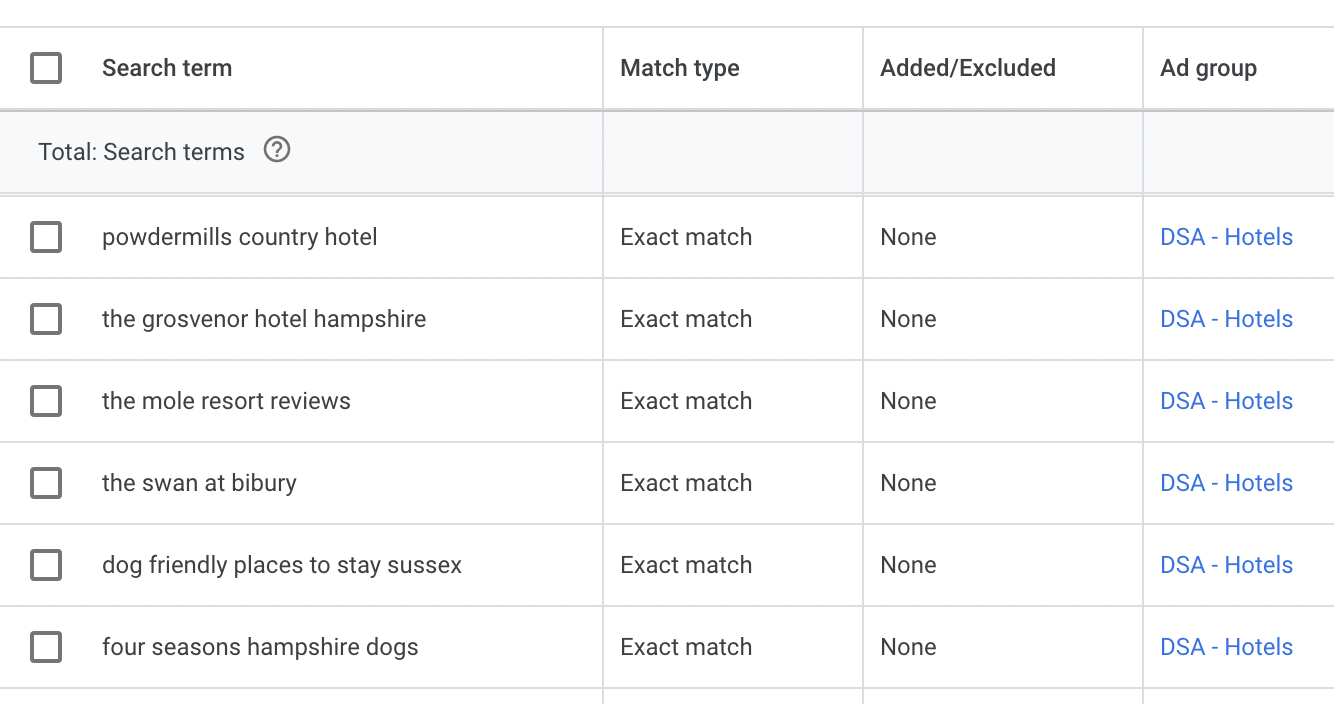Select dog friendly places to stay sussex checkbox
This screenshot has height=704, width=1334.
(x=46, y=565)
